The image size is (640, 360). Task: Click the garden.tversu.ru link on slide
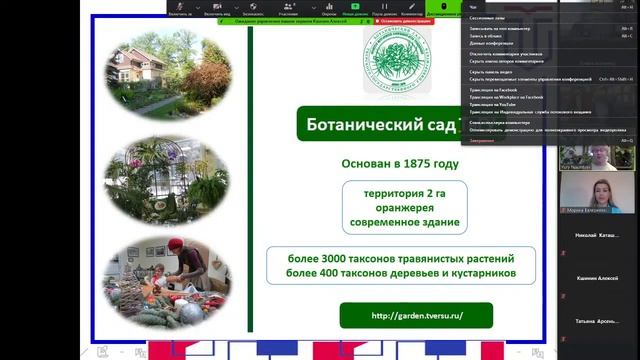coord(417,316)
